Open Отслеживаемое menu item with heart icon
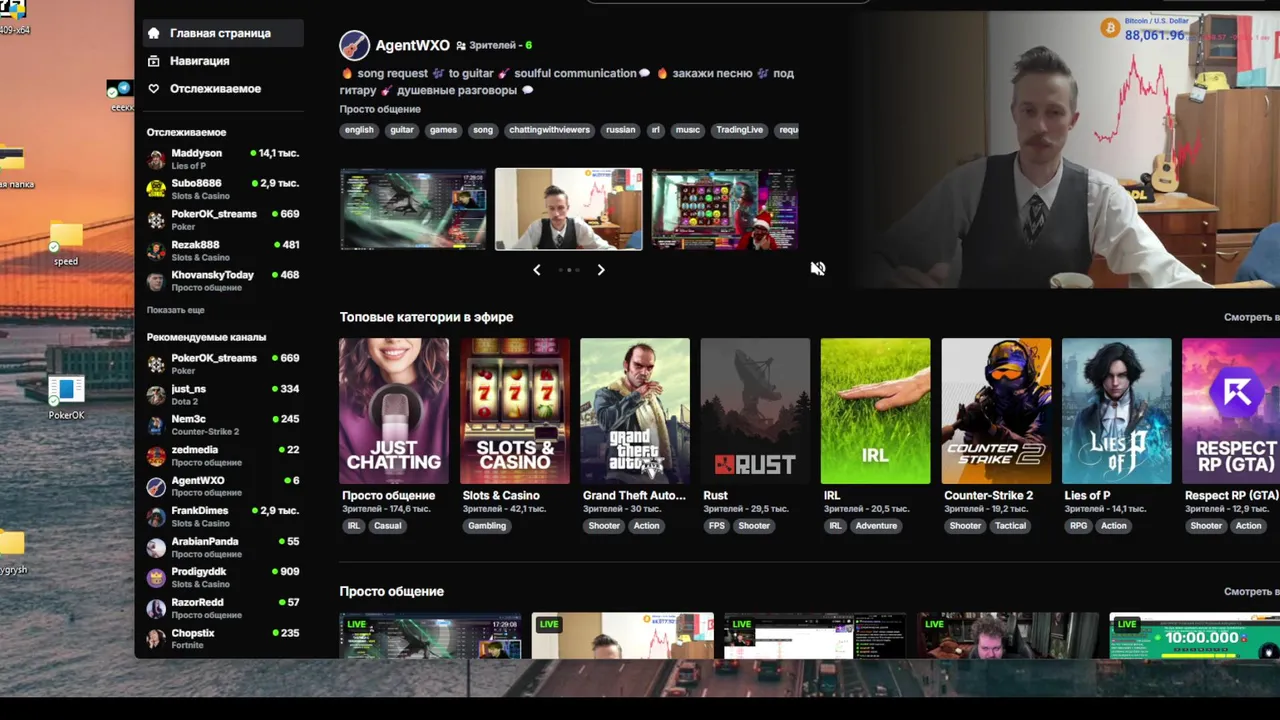 [215, 89]
